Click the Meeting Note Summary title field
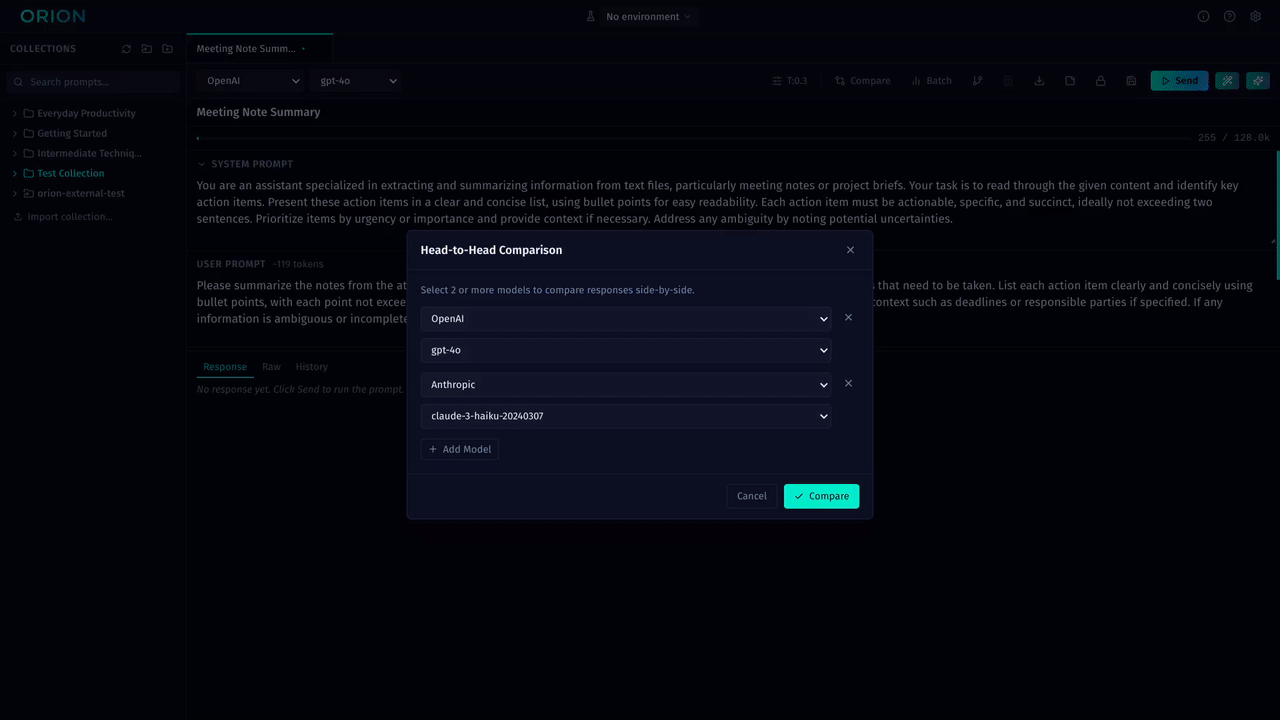This screenshot has width=1280, height=720. click(x=733, y=112)
